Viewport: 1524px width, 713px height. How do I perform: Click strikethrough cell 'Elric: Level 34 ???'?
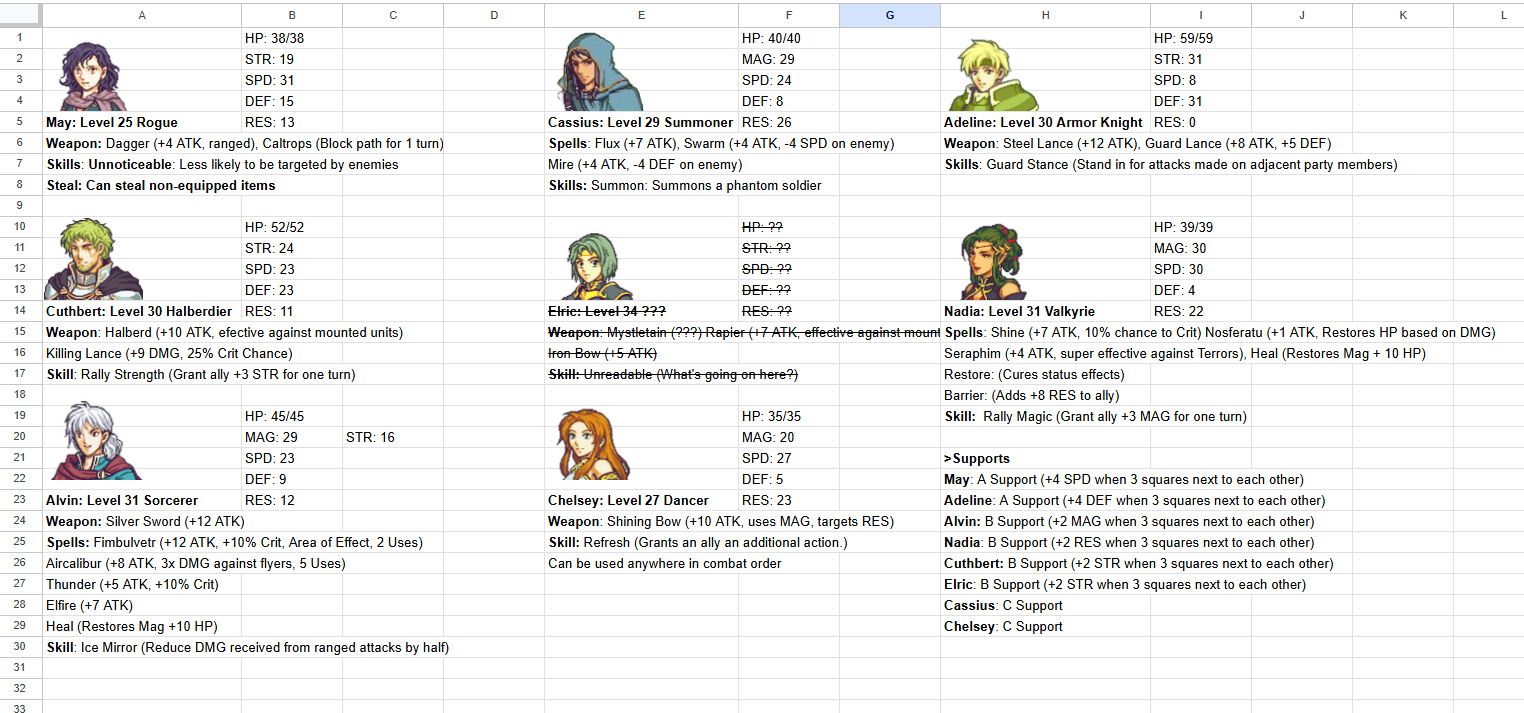coord(641,311)
